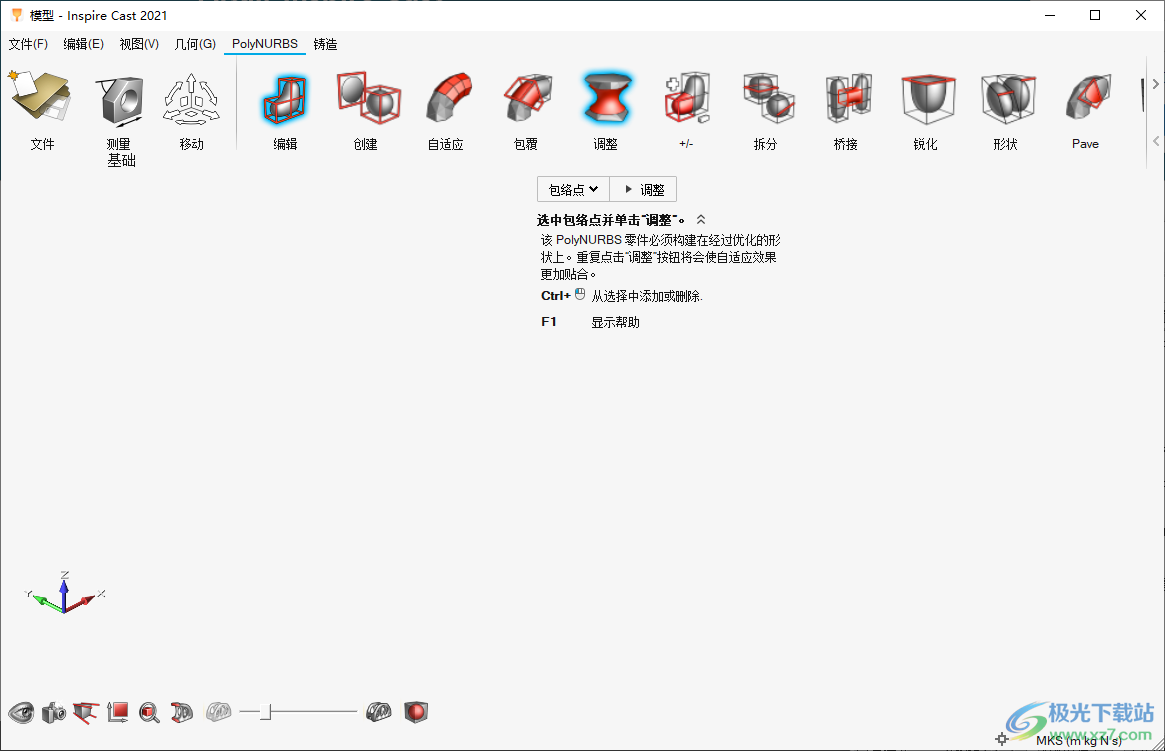Click the 显示帮助 help text
Screen dimensions: 1165x751
615,322
